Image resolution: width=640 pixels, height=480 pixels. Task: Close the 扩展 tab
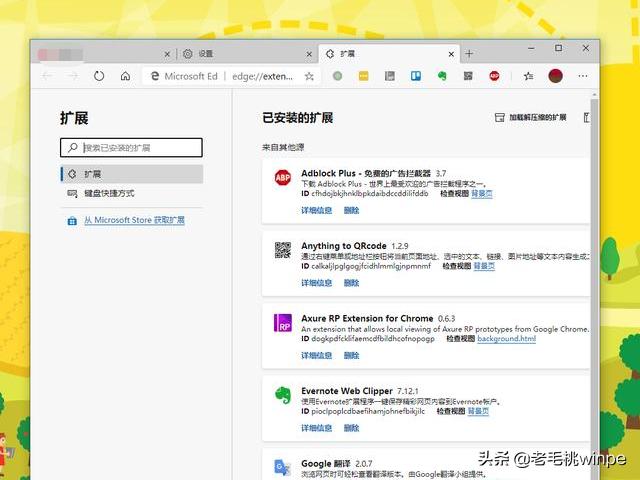451,54
